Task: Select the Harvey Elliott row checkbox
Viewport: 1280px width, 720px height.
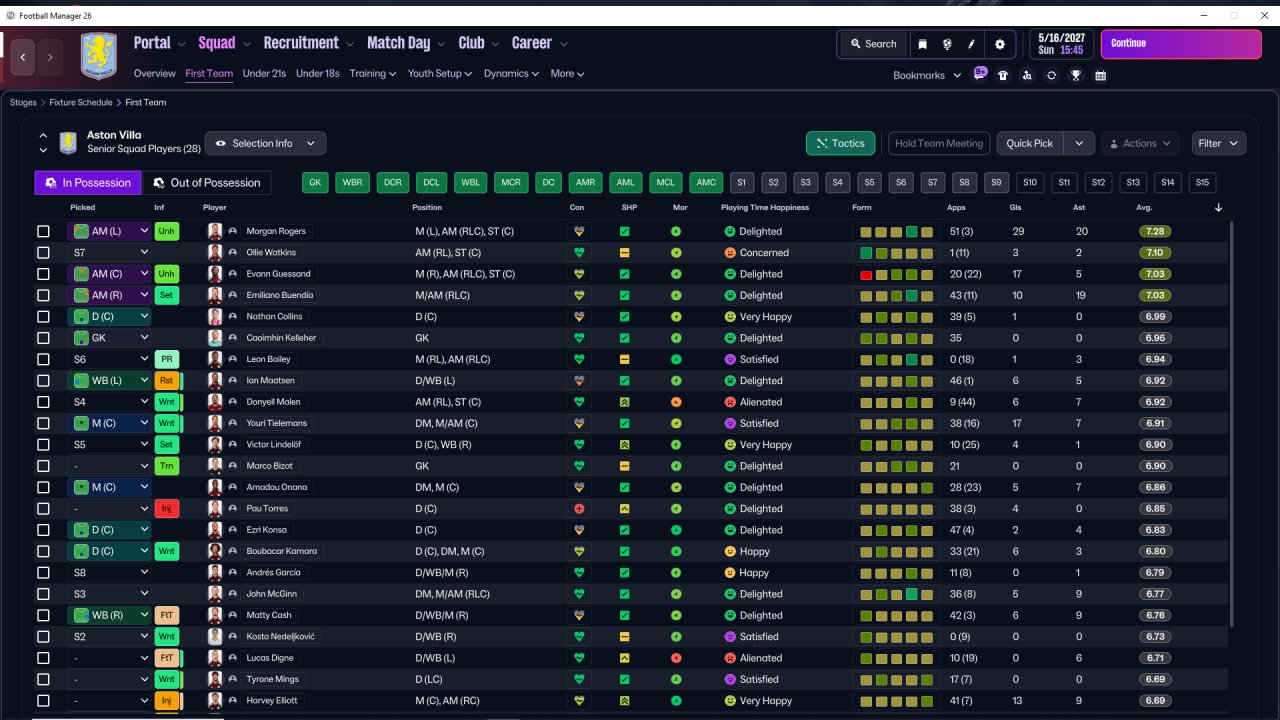Action: coord(43,701)
